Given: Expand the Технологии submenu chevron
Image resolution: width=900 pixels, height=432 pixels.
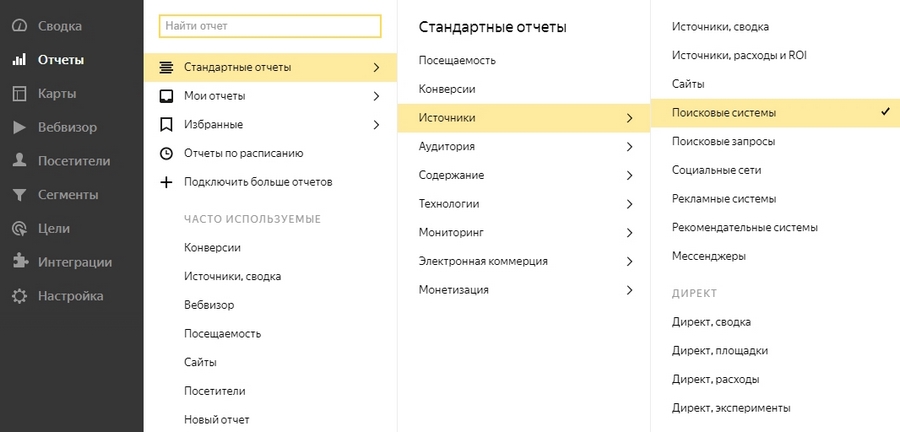Looking at the screenshot, I should pos(630,204).
